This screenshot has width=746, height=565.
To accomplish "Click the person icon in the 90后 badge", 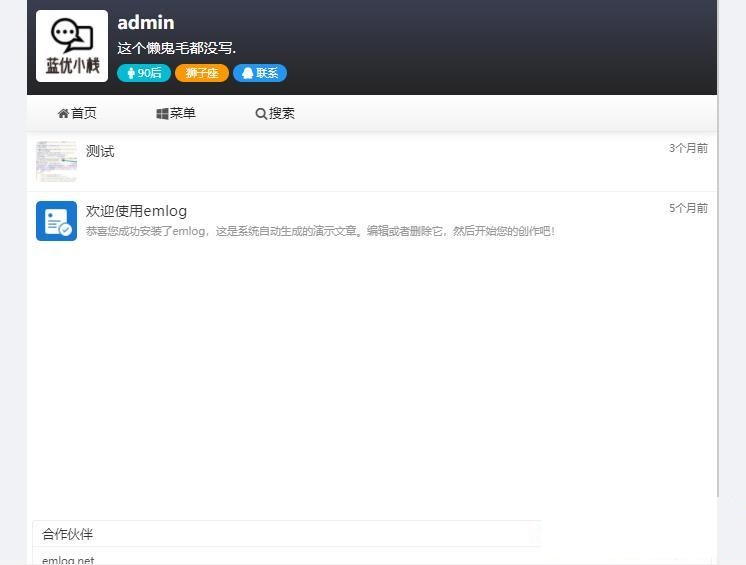I will (x=131, y=73).
